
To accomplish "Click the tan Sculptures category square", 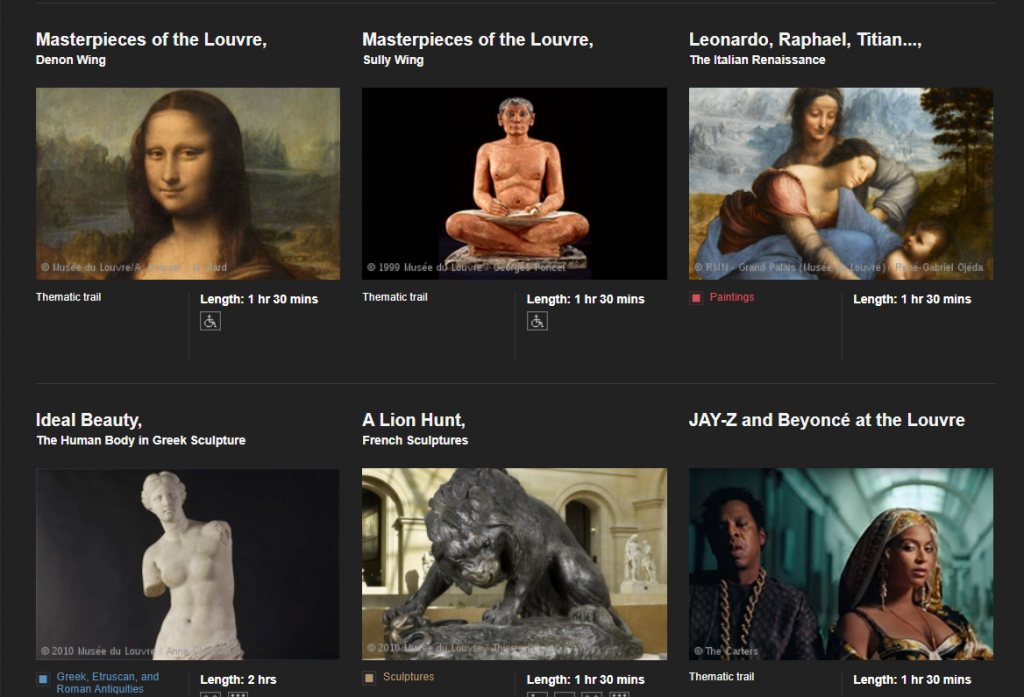I will click(369, 678).
